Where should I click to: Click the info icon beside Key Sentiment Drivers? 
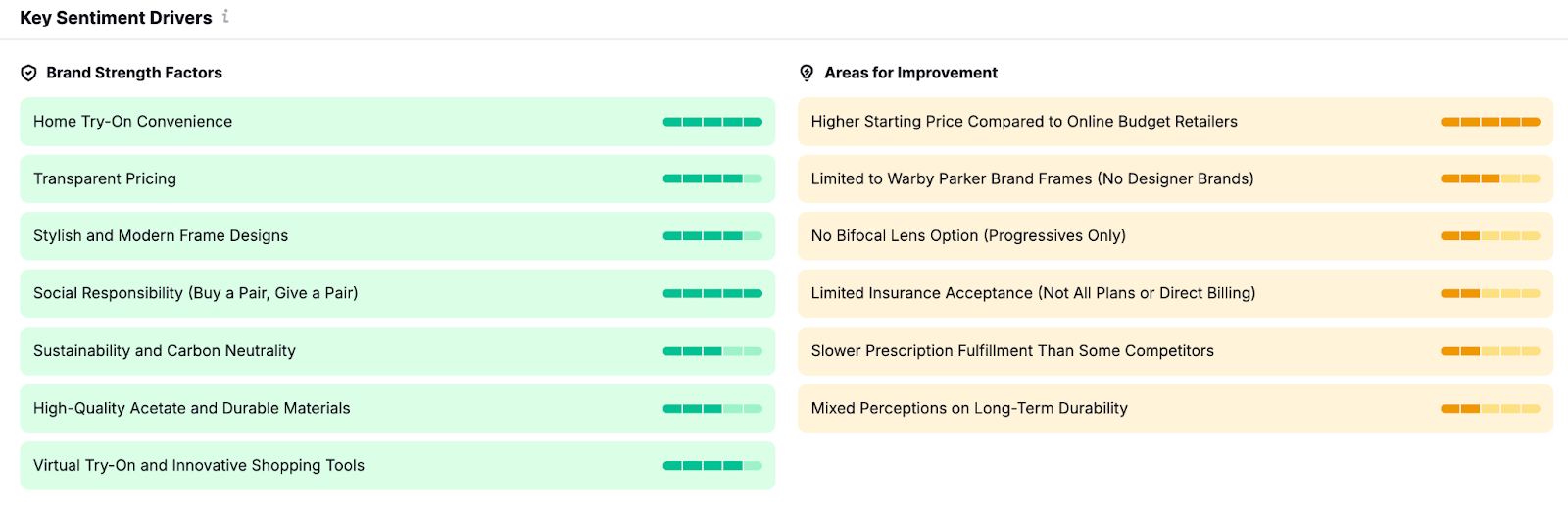(225, 16)
